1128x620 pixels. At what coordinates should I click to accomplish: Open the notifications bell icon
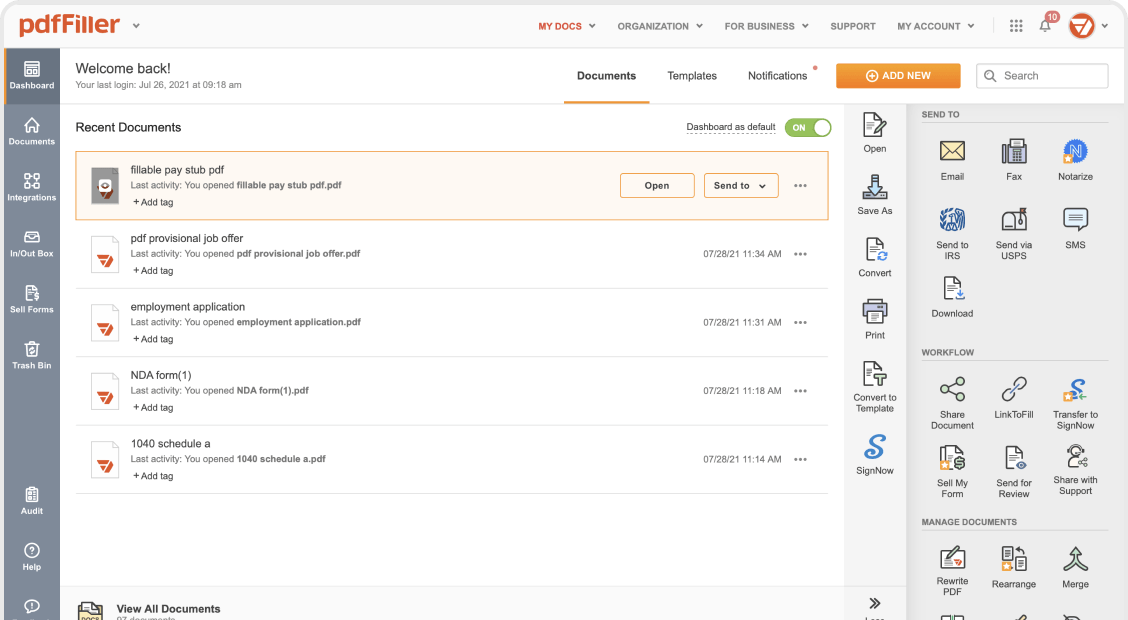(x=1045, y=26)
